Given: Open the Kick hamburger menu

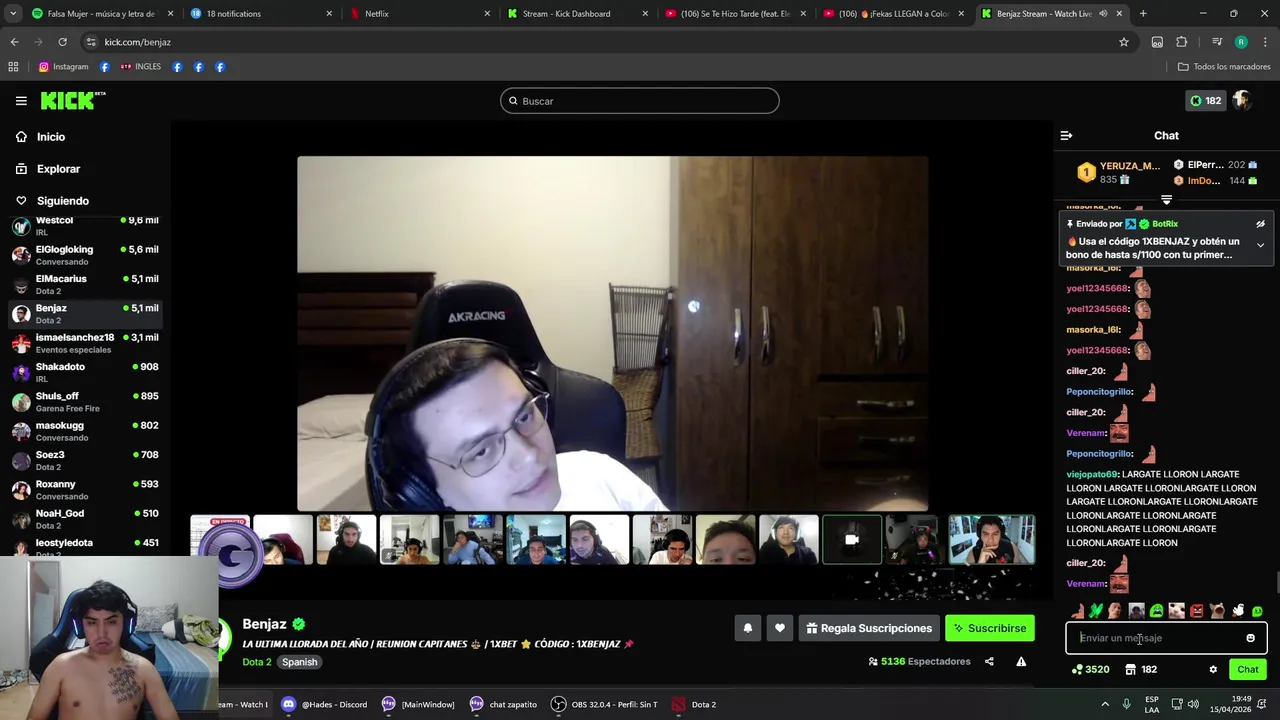Looking at the screenshot, I should [x=21, y=101].
